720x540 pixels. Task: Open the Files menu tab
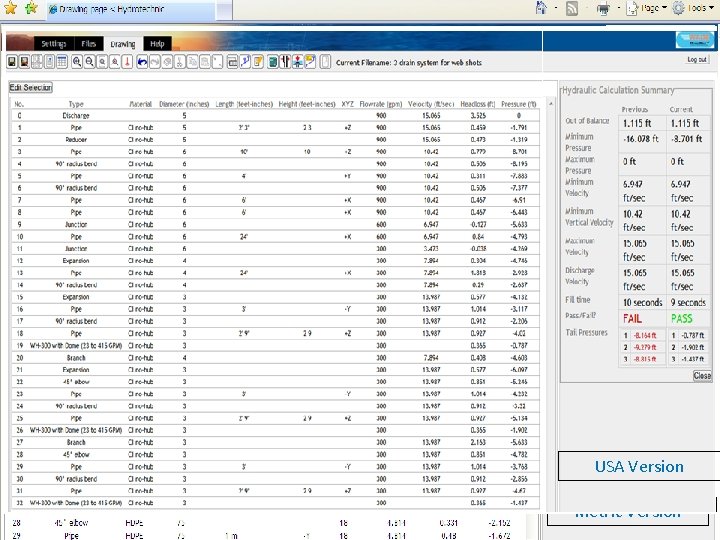pos(89,44)
